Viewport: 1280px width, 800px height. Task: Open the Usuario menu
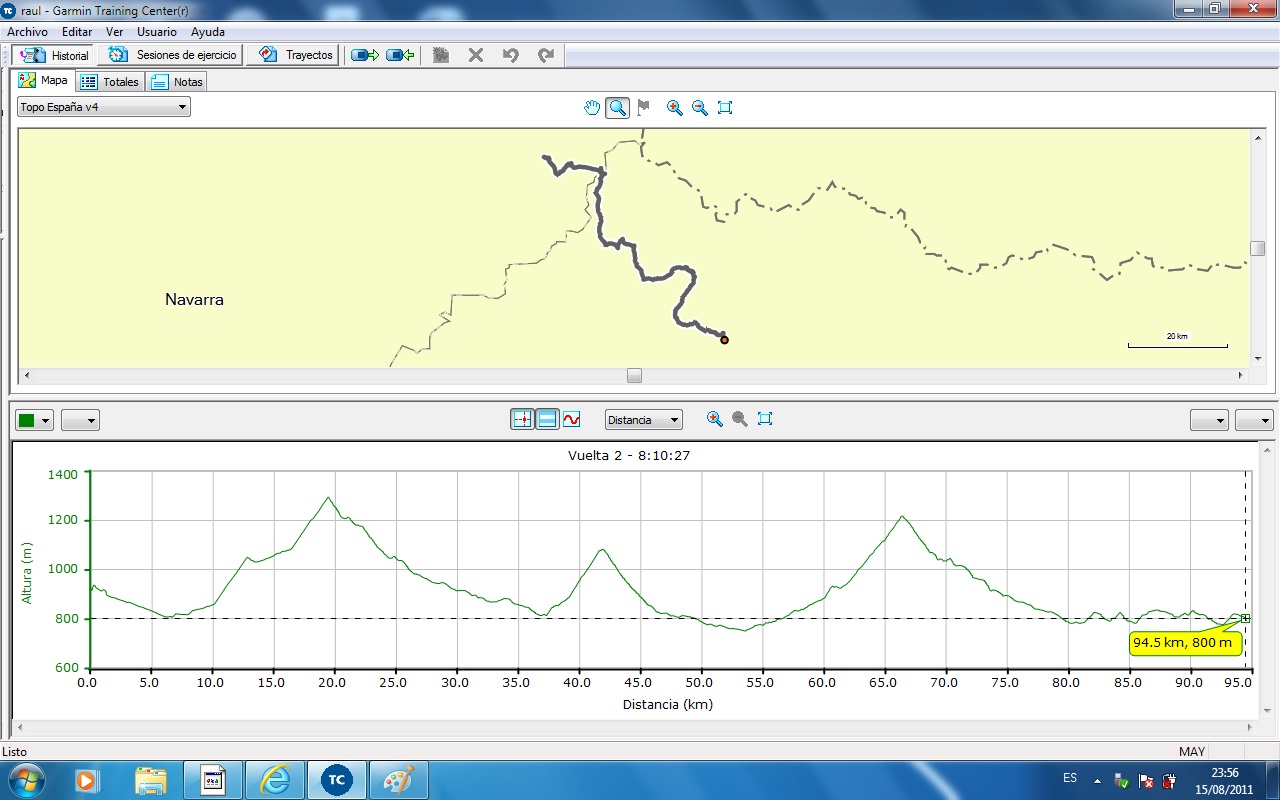(x=157, y=32)
